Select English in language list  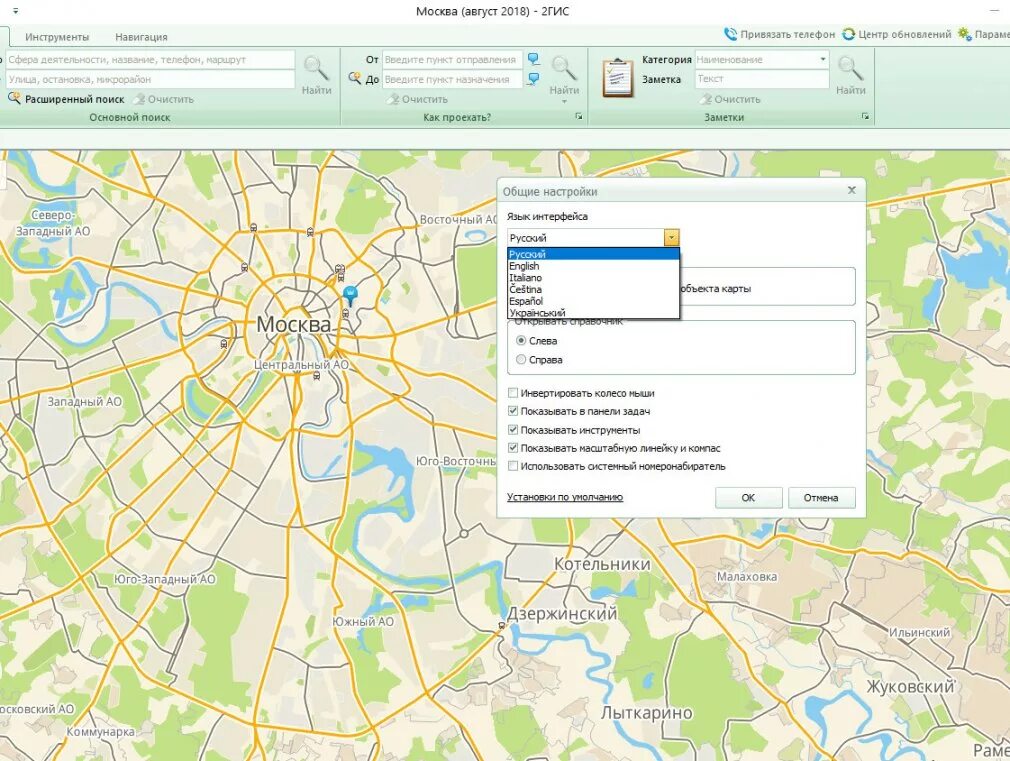coord(593,265)
